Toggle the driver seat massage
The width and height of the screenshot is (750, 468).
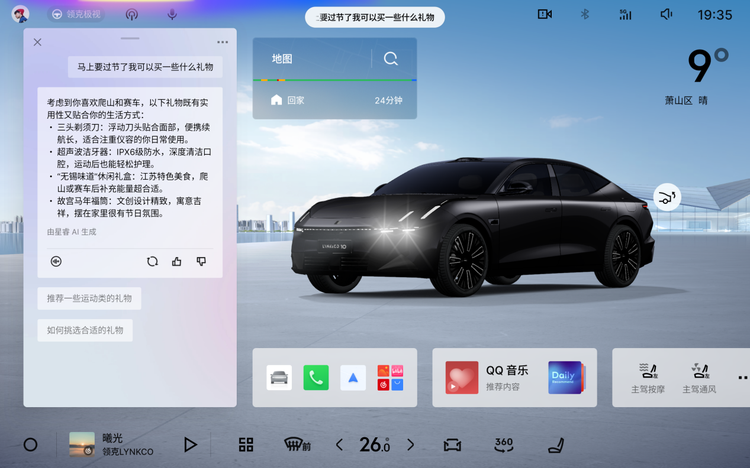tap(648, 377)
